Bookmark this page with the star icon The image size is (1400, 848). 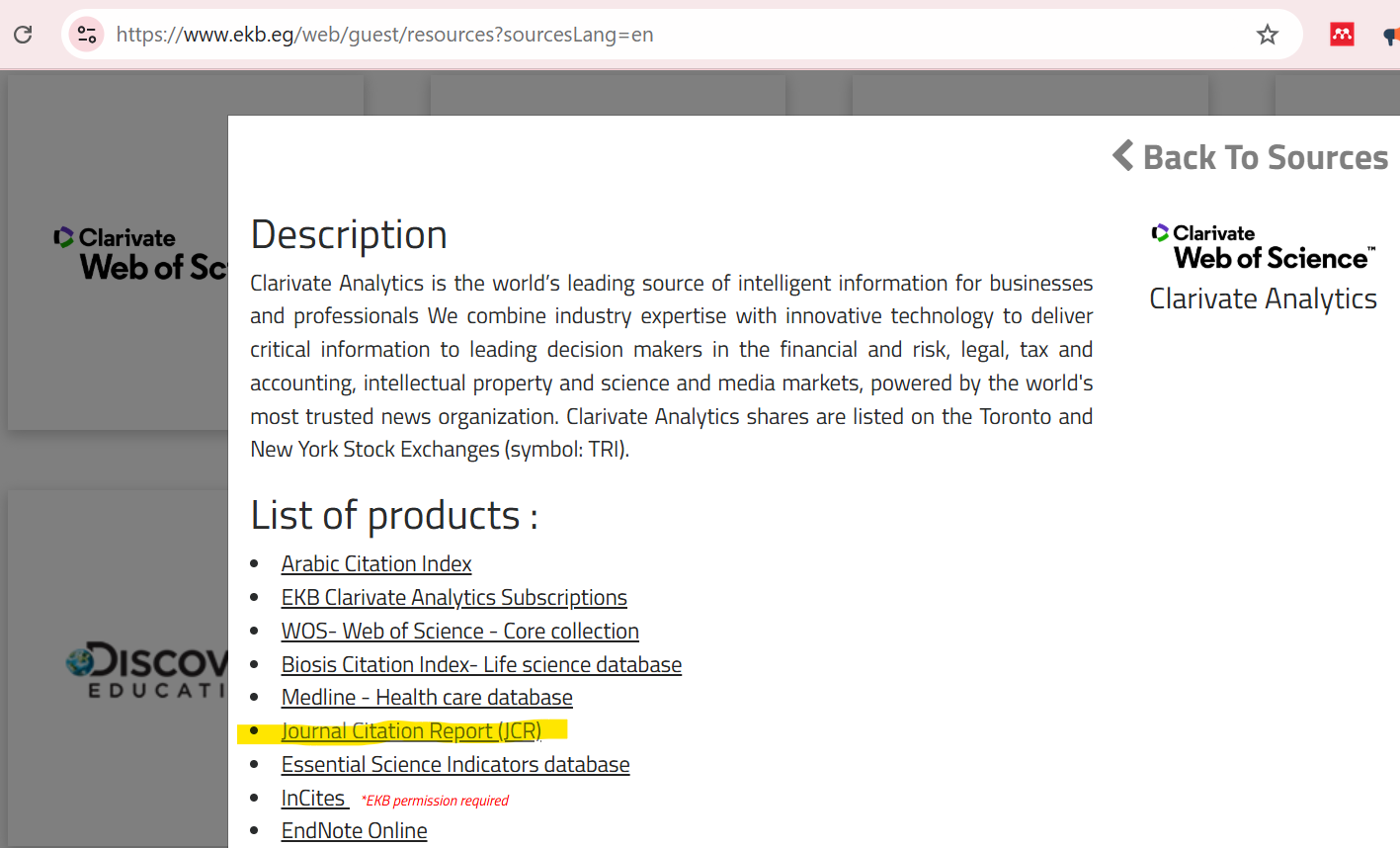click(x=1268, y=35)
